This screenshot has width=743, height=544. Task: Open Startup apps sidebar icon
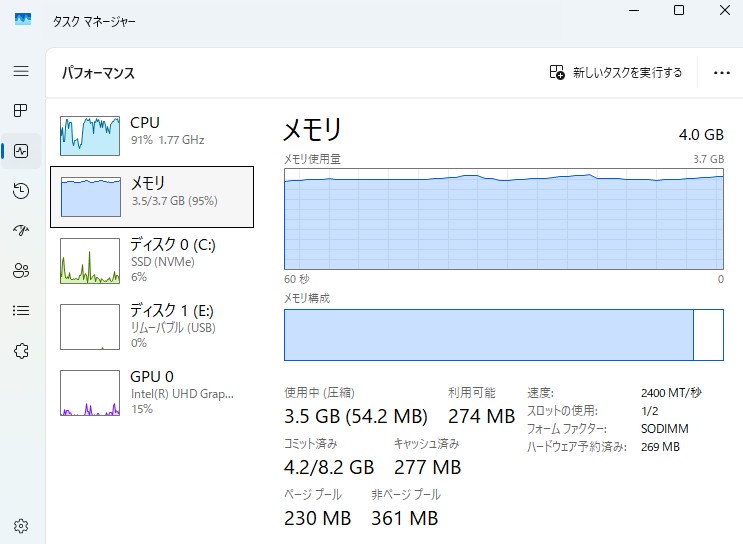click(x=21, y=231)
